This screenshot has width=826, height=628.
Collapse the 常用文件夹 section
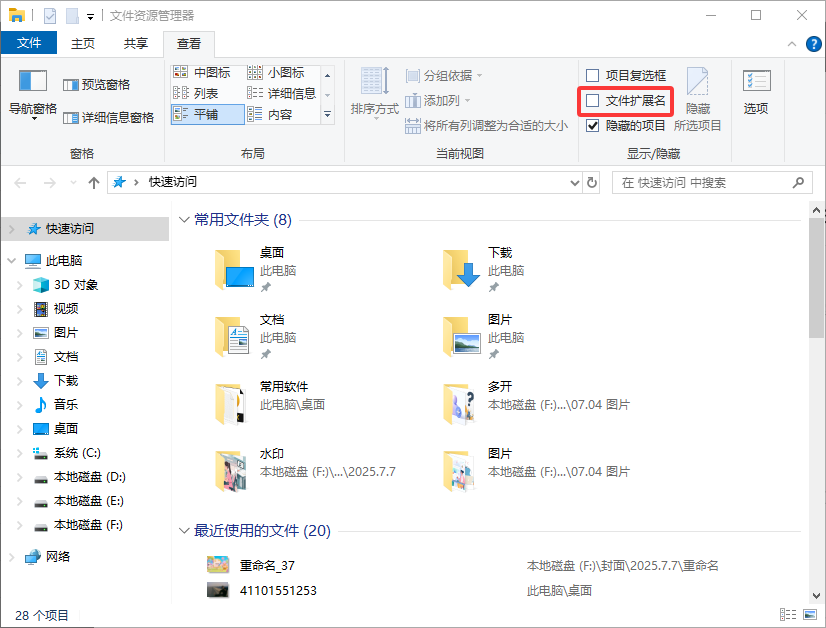coord(185,220)
